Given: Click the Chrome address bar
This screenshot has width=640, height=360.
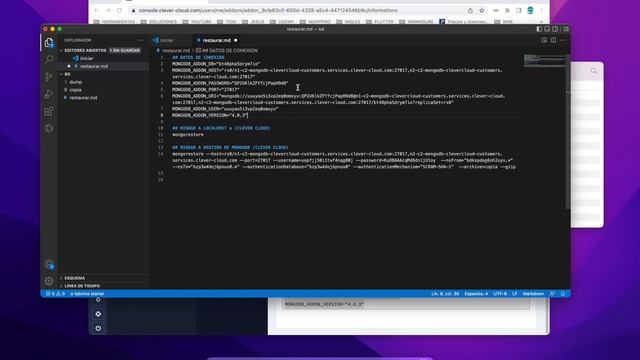Looking at the screenshot, I should click(x=298, y=11).
